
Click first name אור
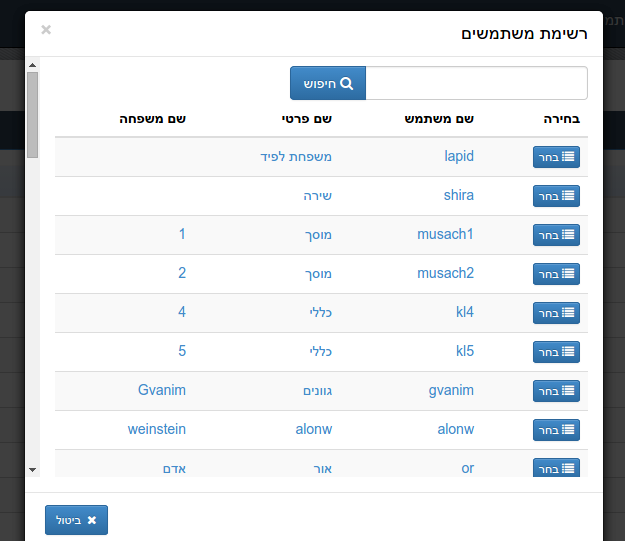click(322, 469)
